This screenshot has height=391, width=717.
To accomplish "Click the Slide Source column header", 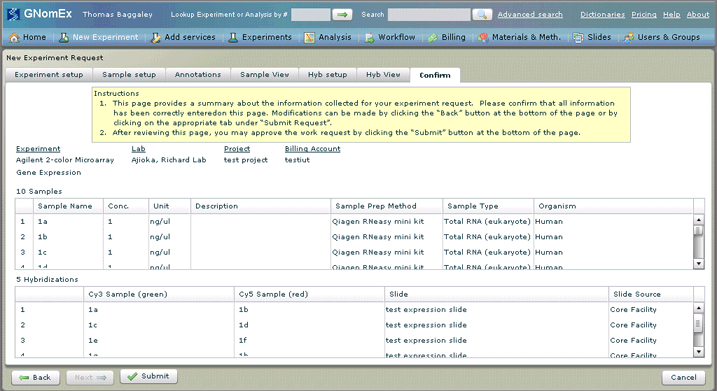I will (651, 295).
